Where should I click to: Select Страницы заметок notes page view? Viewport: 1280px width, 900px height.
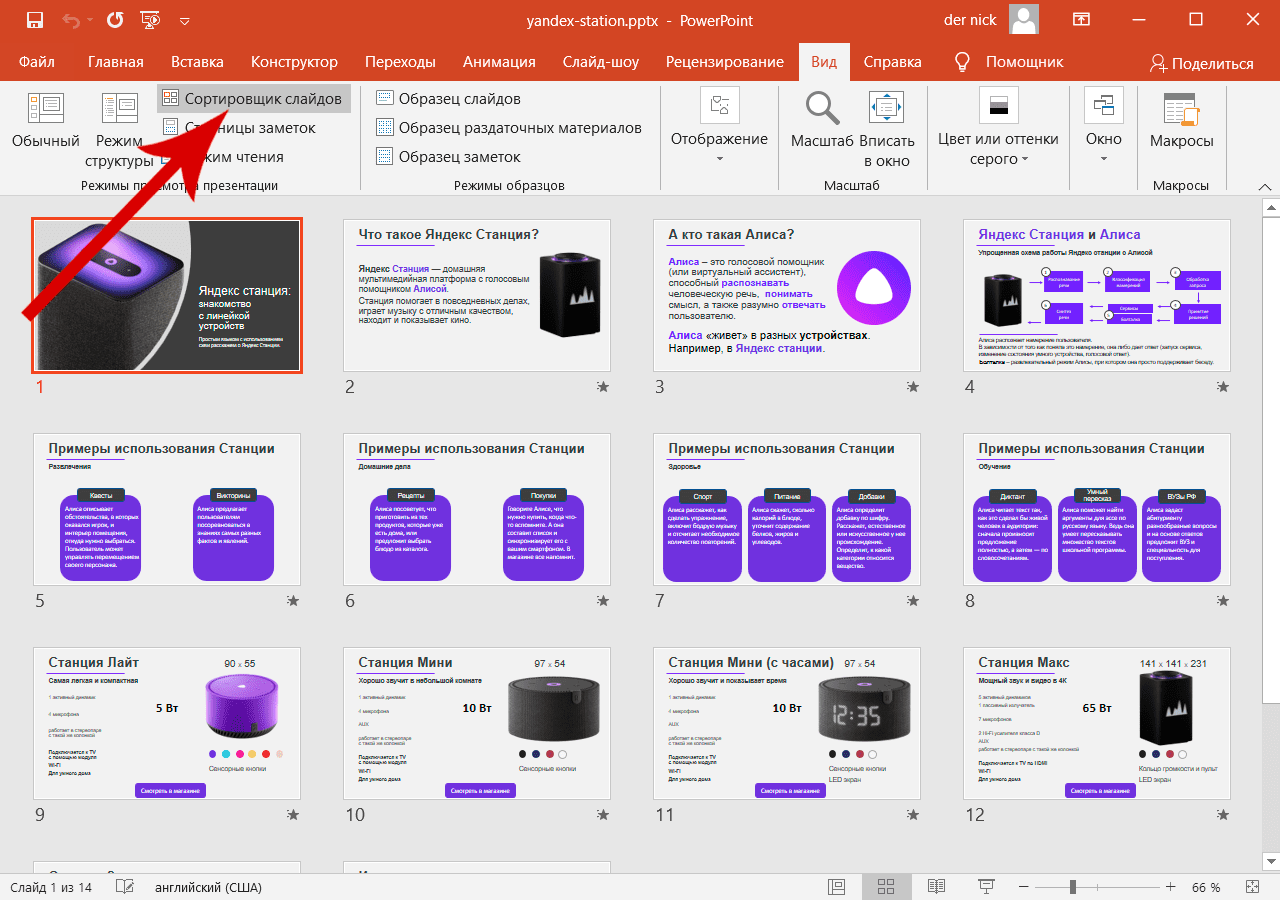(x=238, y=128)
